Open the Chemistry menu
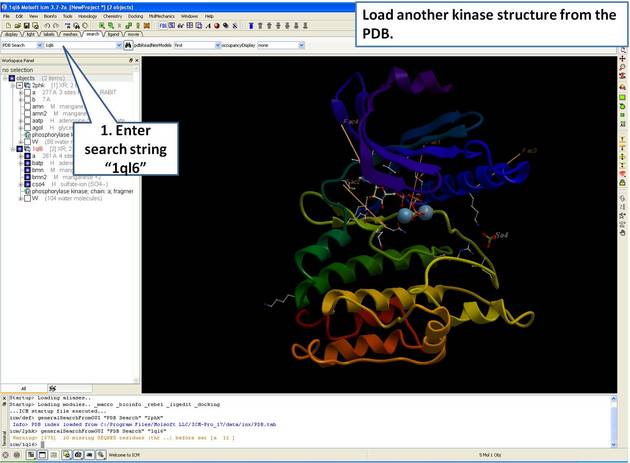 (112, 16)
